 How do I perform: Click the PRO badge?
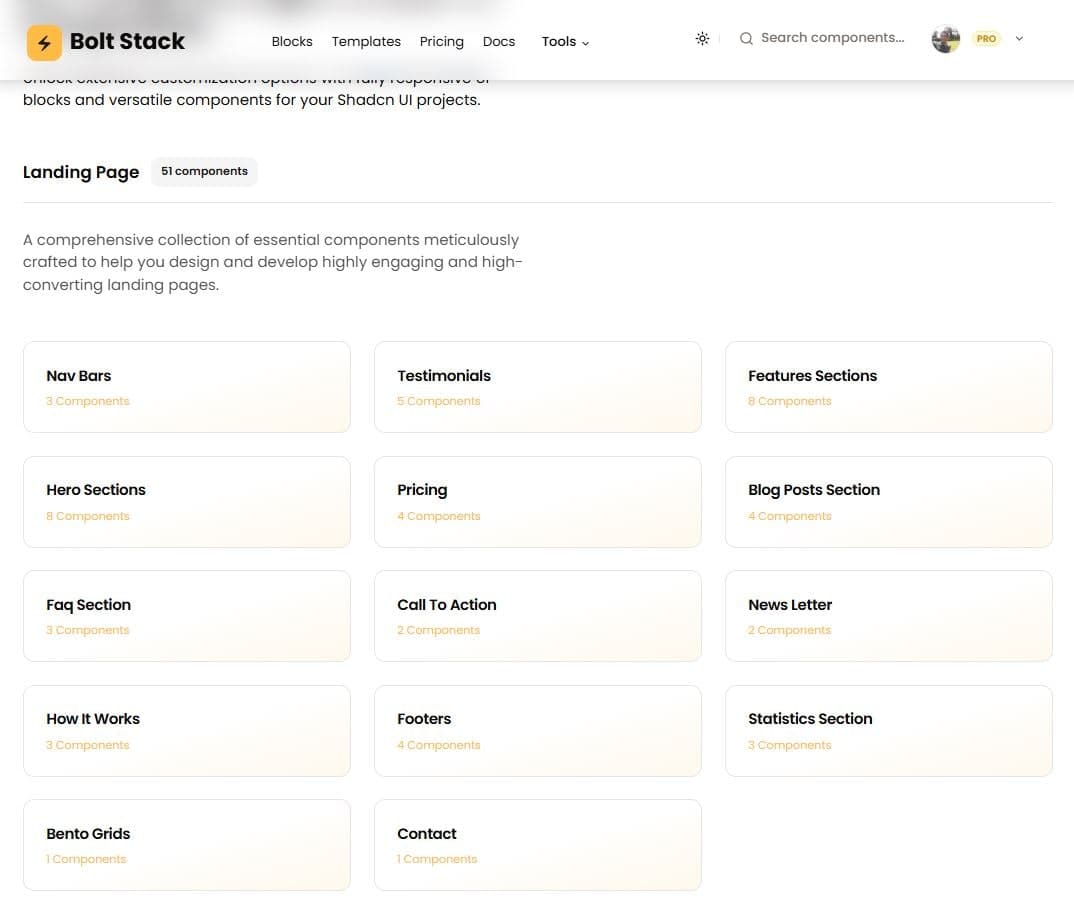tap(986, 39)
